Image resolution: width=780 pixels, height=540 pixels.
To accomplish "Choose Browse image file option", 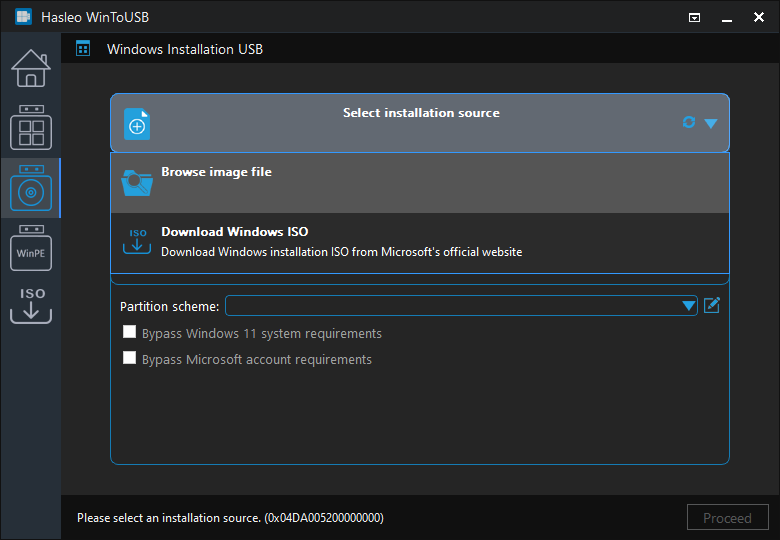I will pyautogui.click(x=420, y=183).
